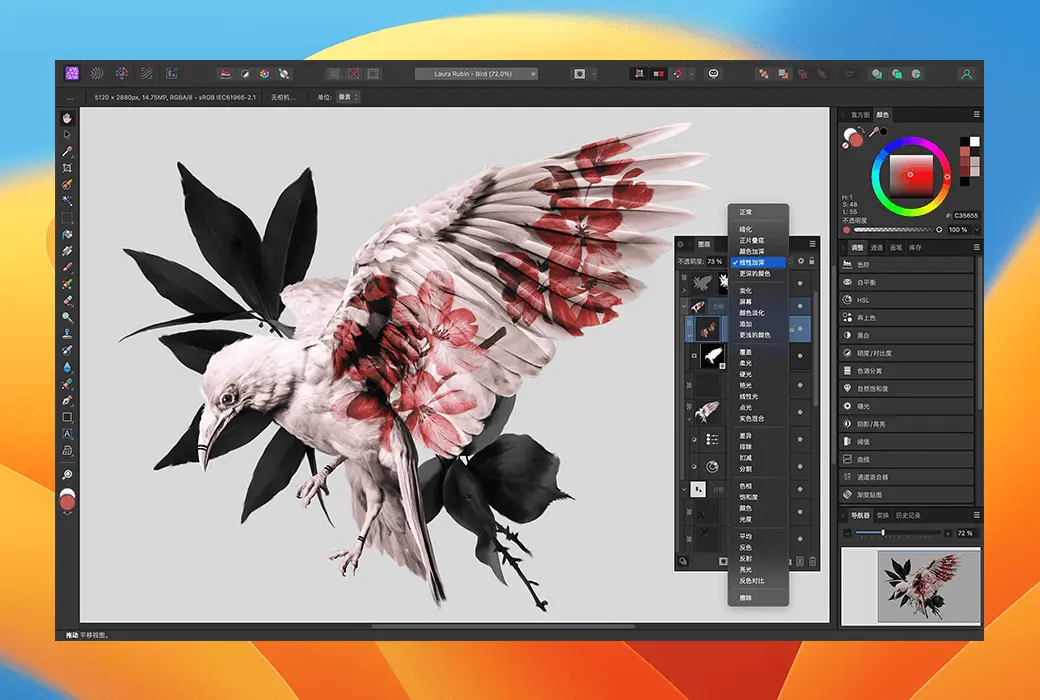Choose 正片叠底 blend mode

(758, 240)
